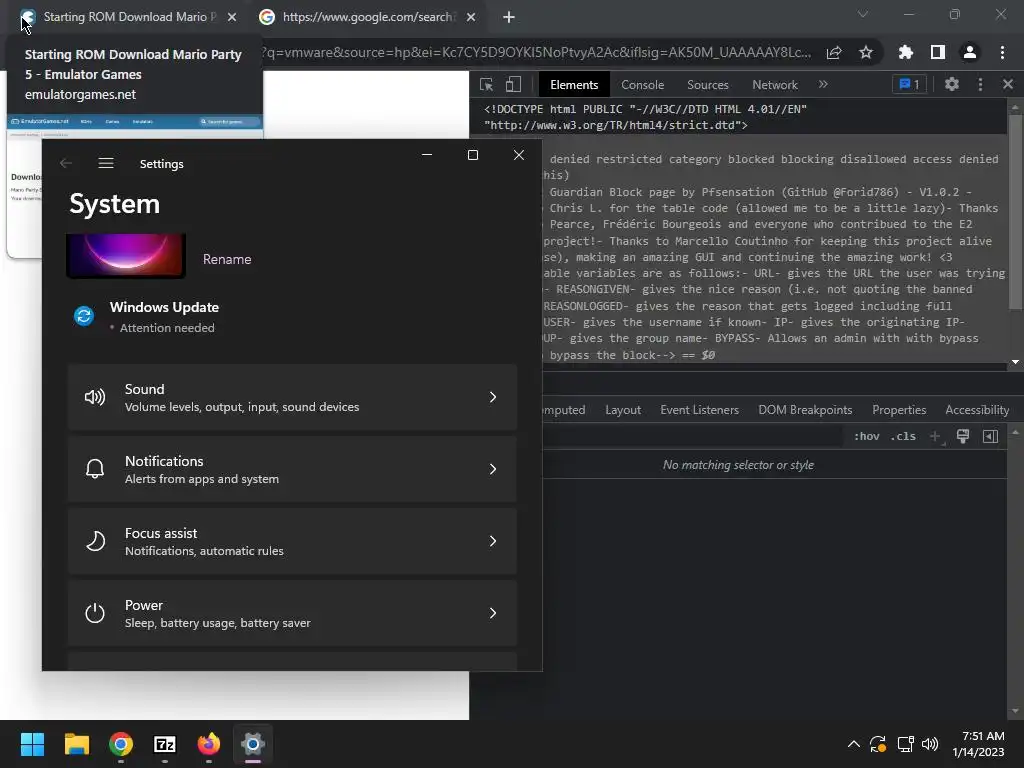Open the Chrome extensions puzzle icon
The width and height of the screenshot is (1024, 768).
905,52
